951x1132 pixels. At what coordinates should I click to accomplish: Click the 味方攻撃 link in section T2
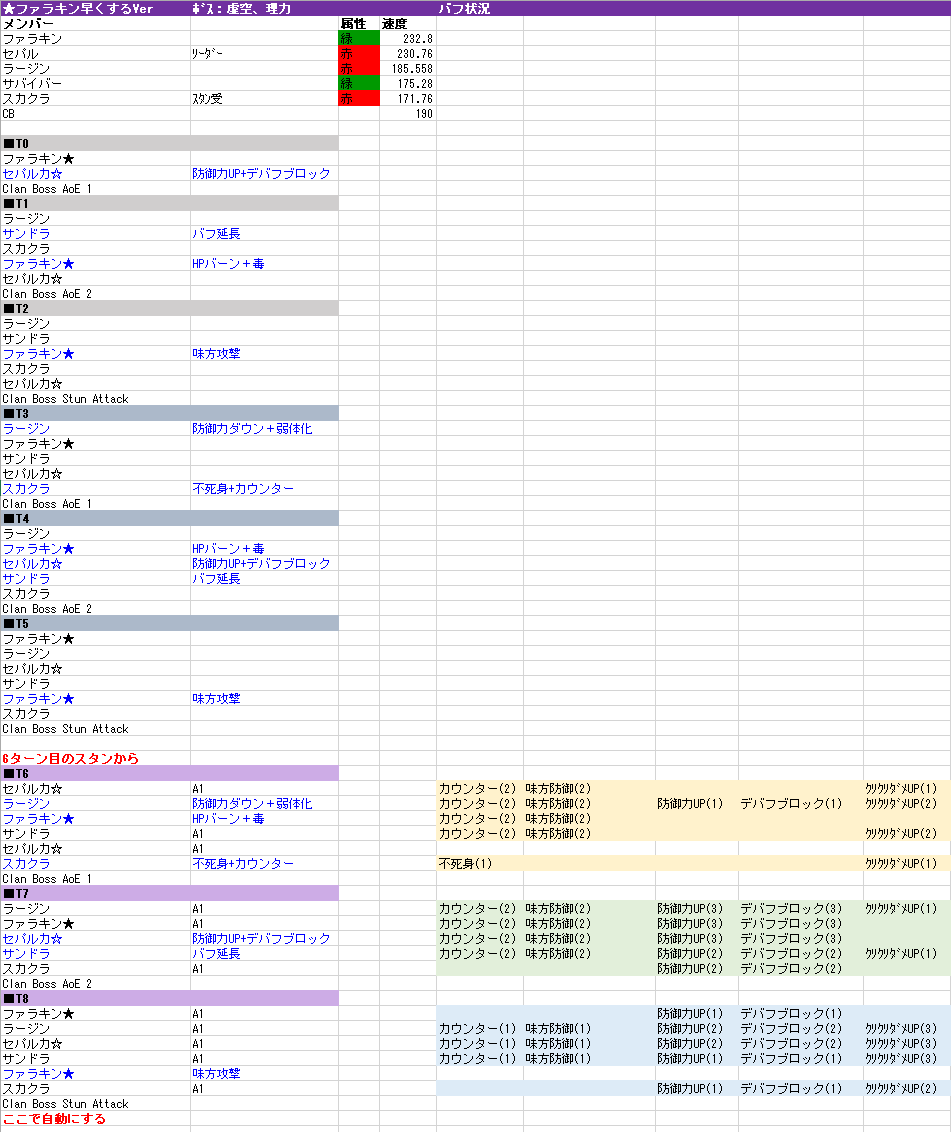click(215, 353)
